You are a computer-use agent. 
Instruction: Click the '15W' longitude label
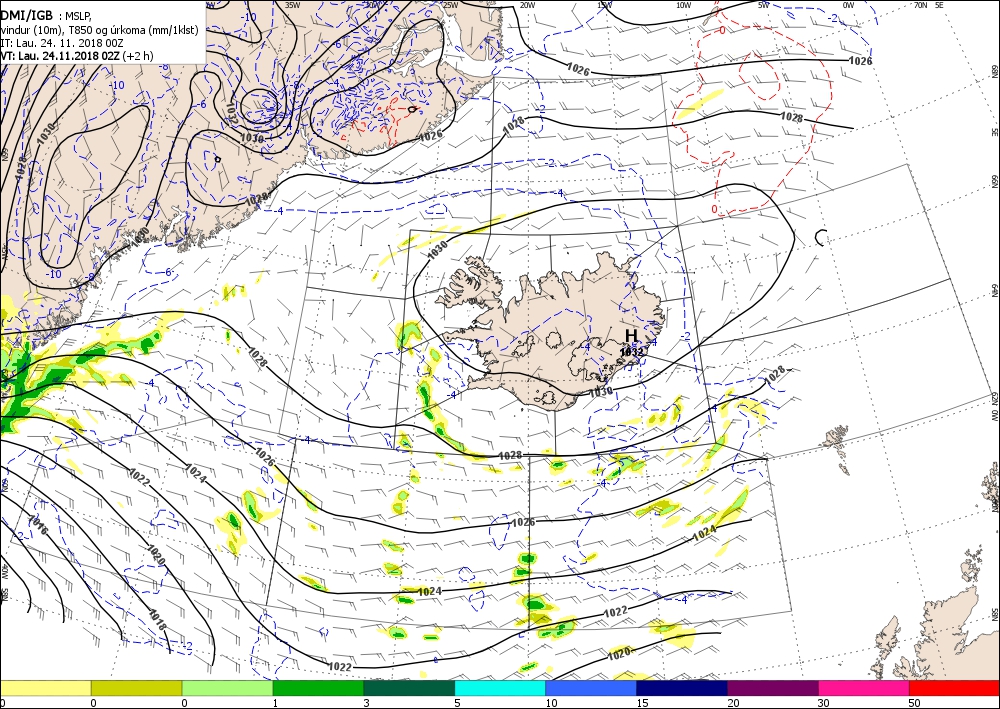tap(605, 5)
